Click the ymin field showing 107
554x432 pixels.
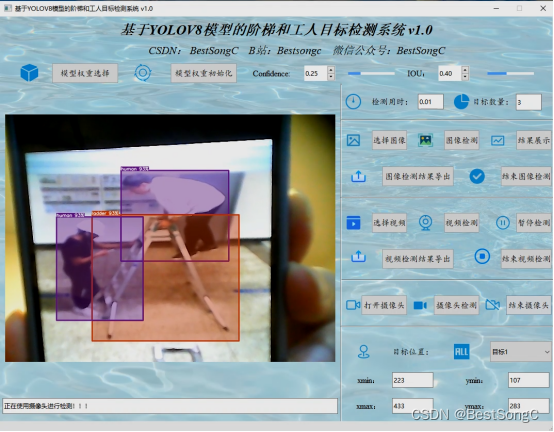(x=529, y=380)
